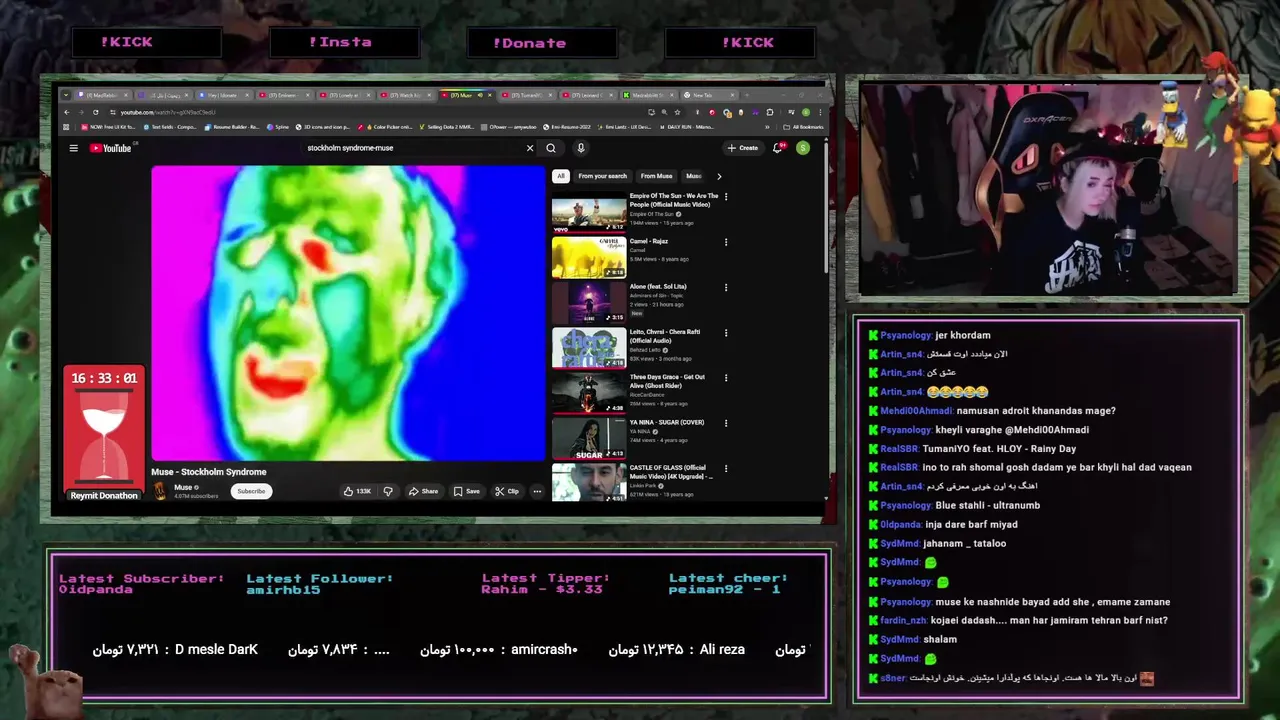Like the Muse video

(x=357, y=491)
